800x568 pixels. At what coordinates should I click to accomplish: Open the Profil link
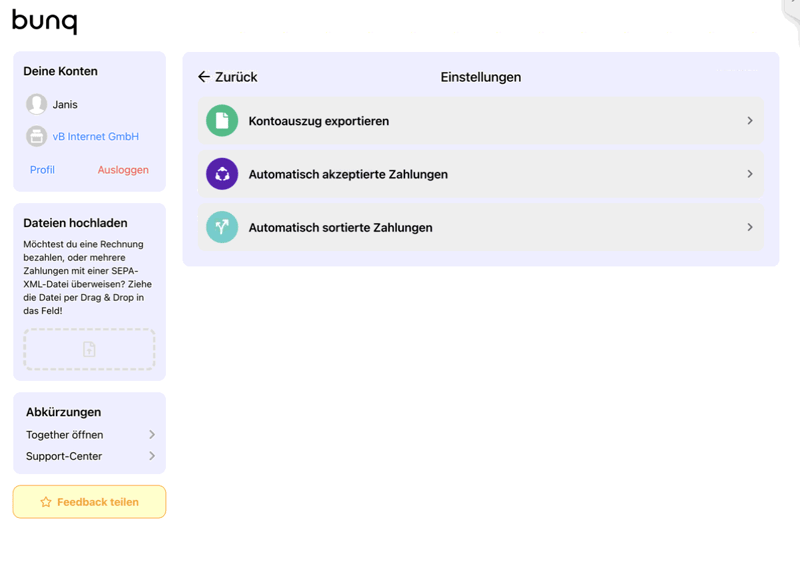42,170
